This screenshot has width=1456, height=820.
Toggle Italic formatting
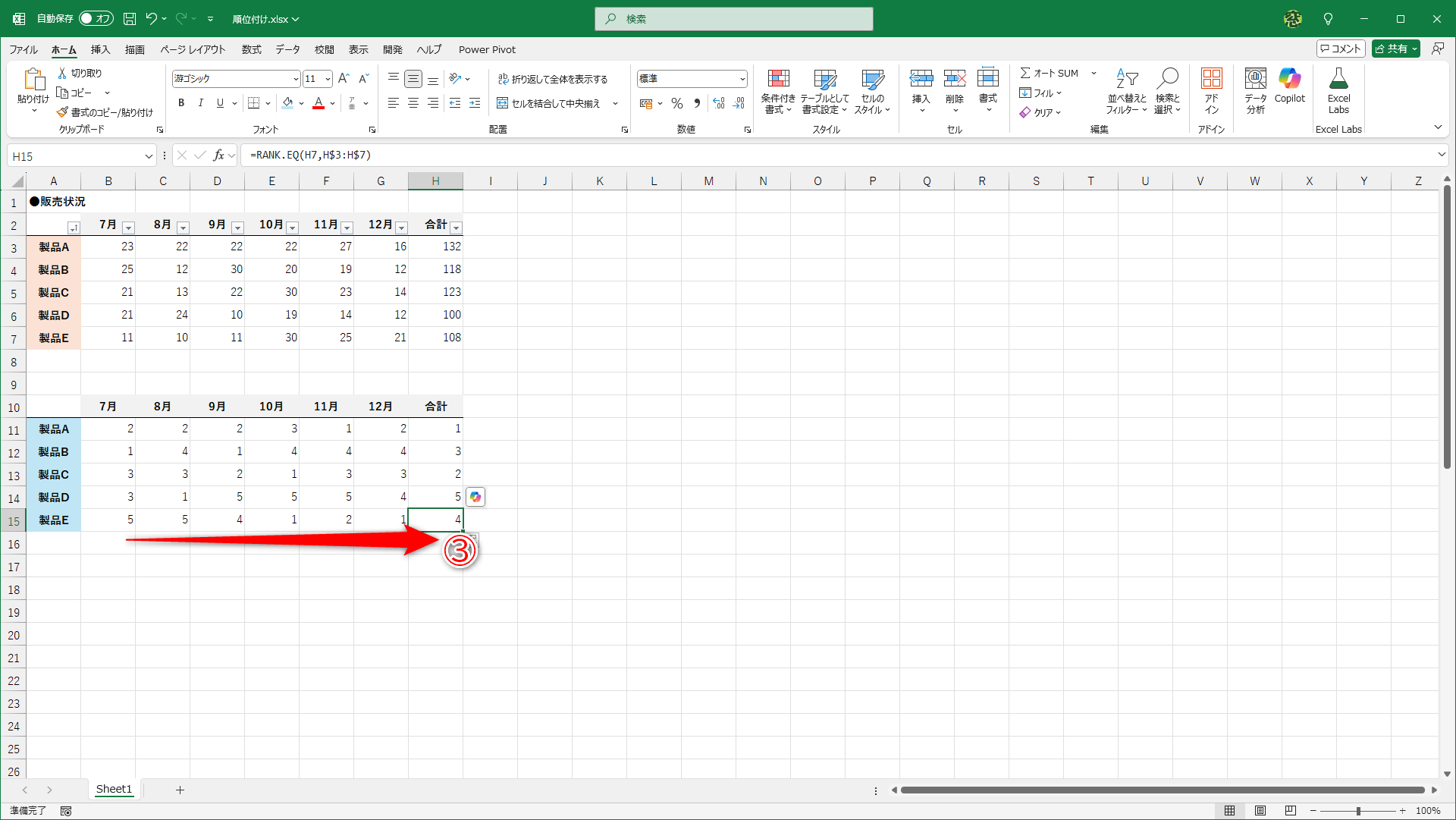click(200, 103)
